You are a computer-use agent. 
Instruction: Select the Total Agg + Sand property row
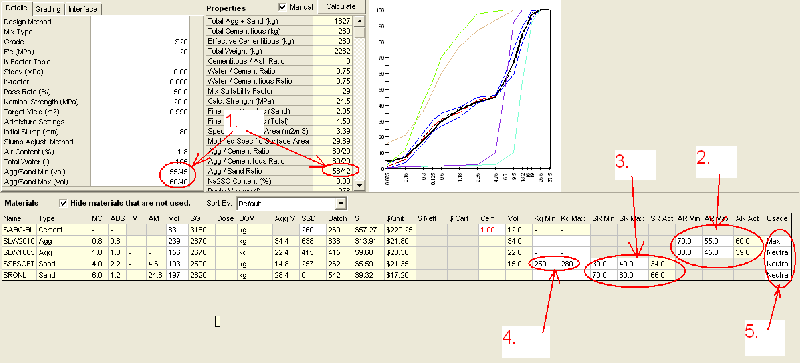coord(280,21)
